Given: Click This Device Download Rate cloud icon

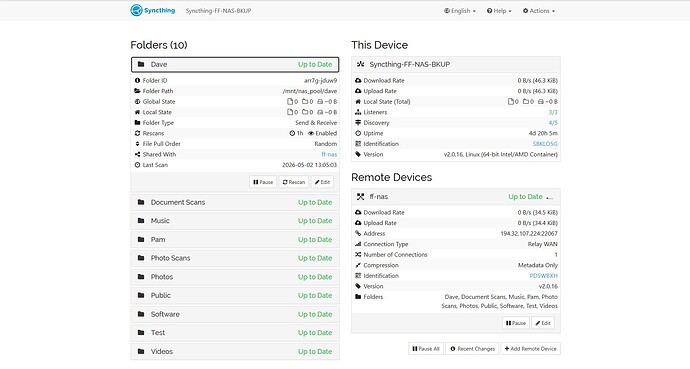Looking at the screenshot, I should 358,80.
